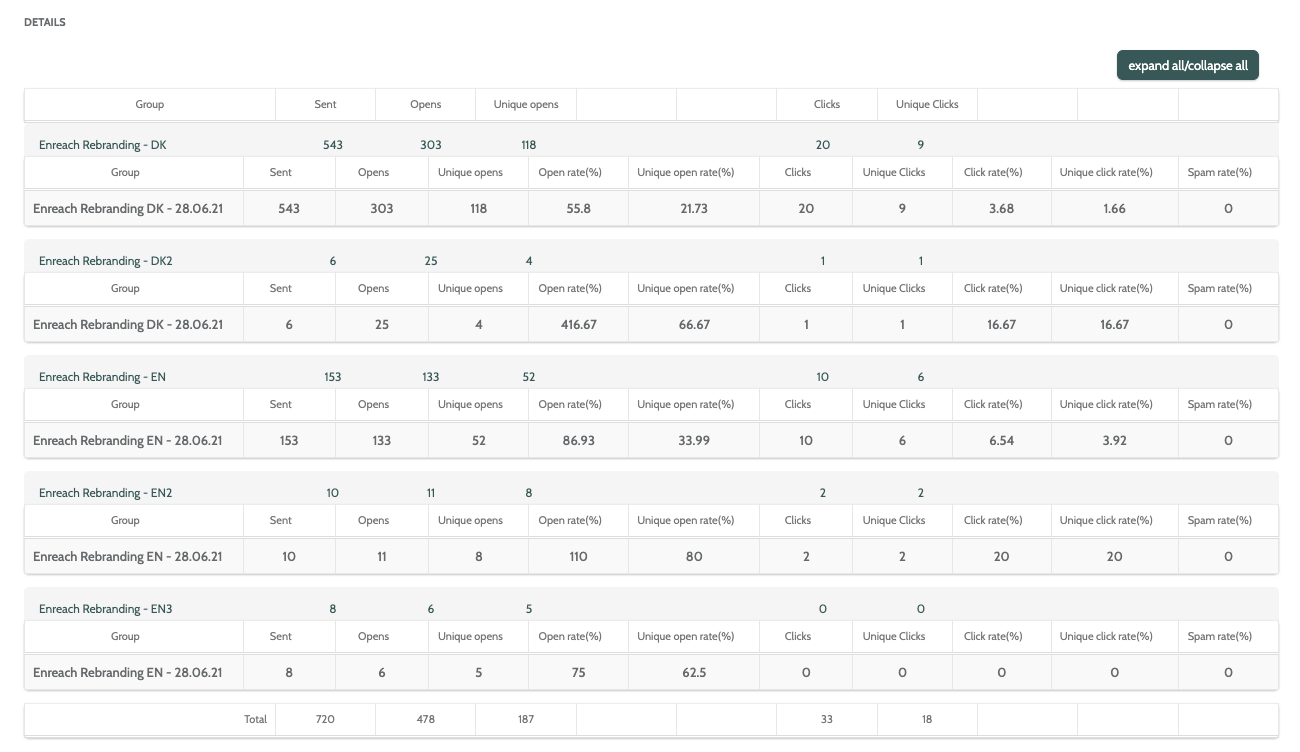Viewport: 1300px width, 752px height.
Task: Select the top summary Unique opens header
Action: [x=526, y=104]
